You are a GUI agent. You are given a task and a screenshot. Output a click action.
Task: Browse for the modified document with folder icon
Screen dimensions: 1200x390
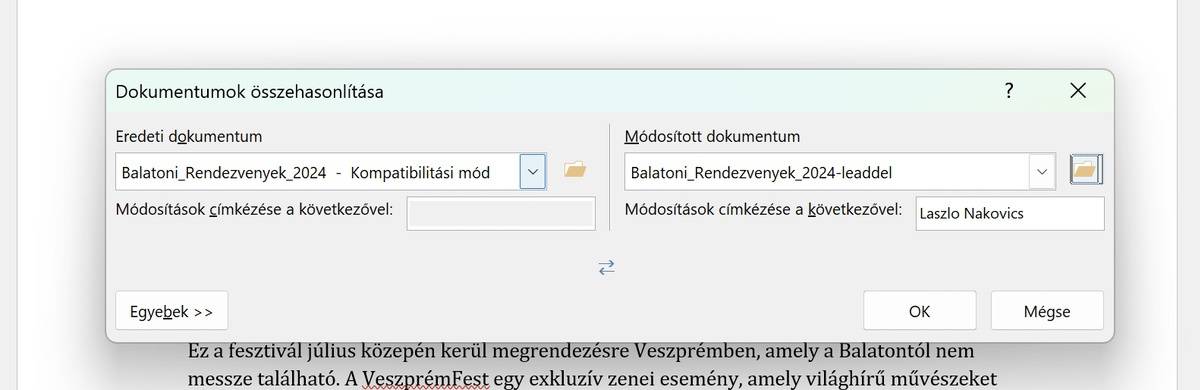click(1085, 171)
